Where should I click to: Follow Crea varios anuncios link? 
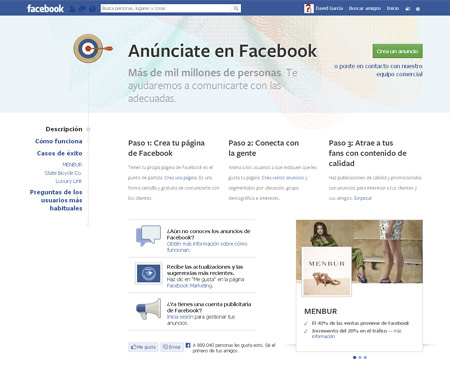tap(283, 178)
